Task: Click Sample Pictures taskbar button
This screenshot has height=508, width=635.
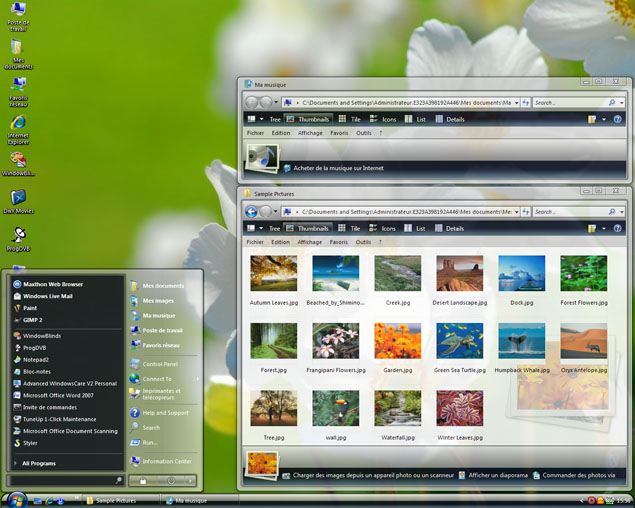Action: tap(121, 501)
